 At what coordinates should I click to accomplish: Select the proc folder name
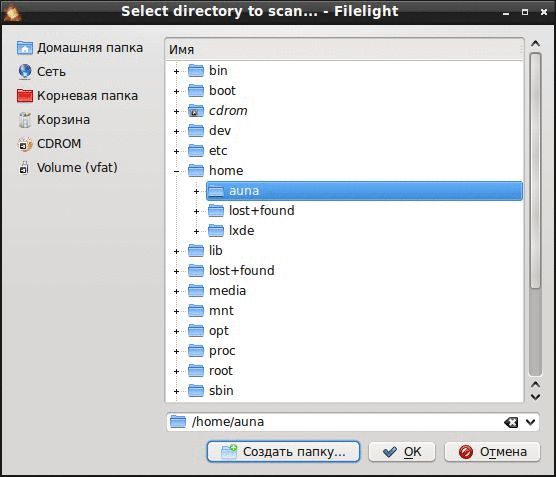coord(222,351)
